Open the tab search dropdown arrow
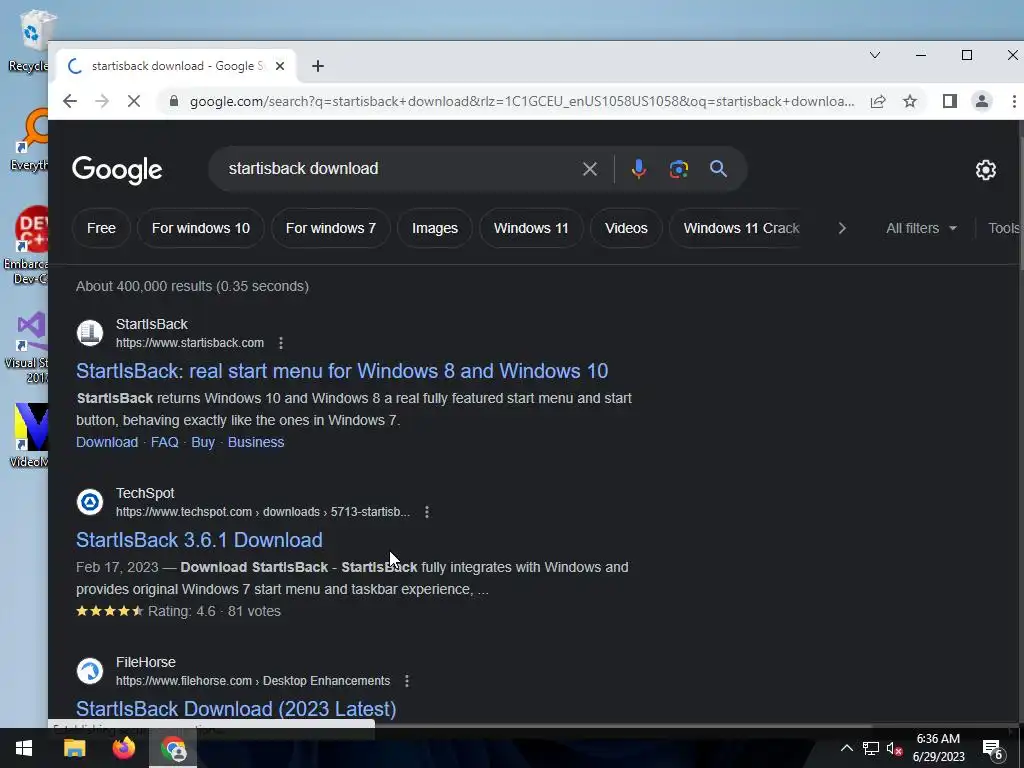The width and height of the screenshot is (1024, 768). (x=875, y=55)
